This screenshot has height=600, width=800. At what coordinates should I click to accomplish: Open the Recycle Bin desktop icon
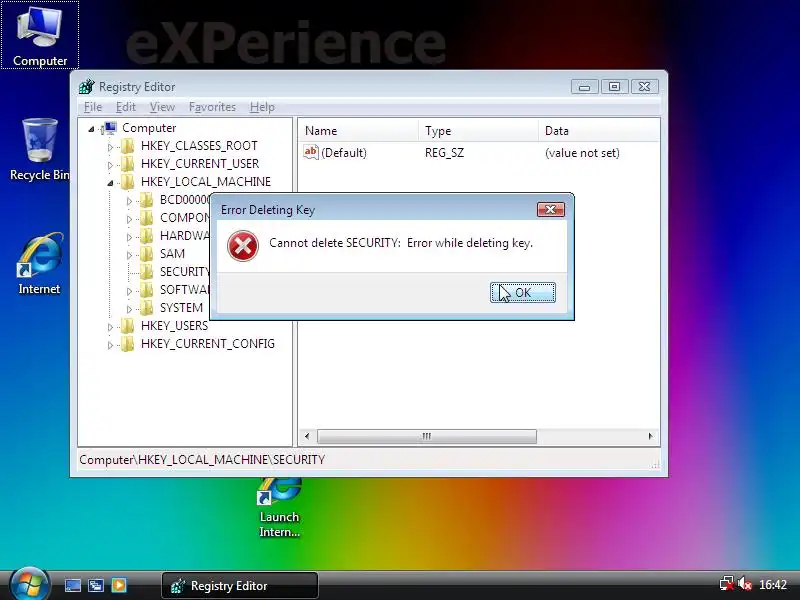tap(39, 149)
